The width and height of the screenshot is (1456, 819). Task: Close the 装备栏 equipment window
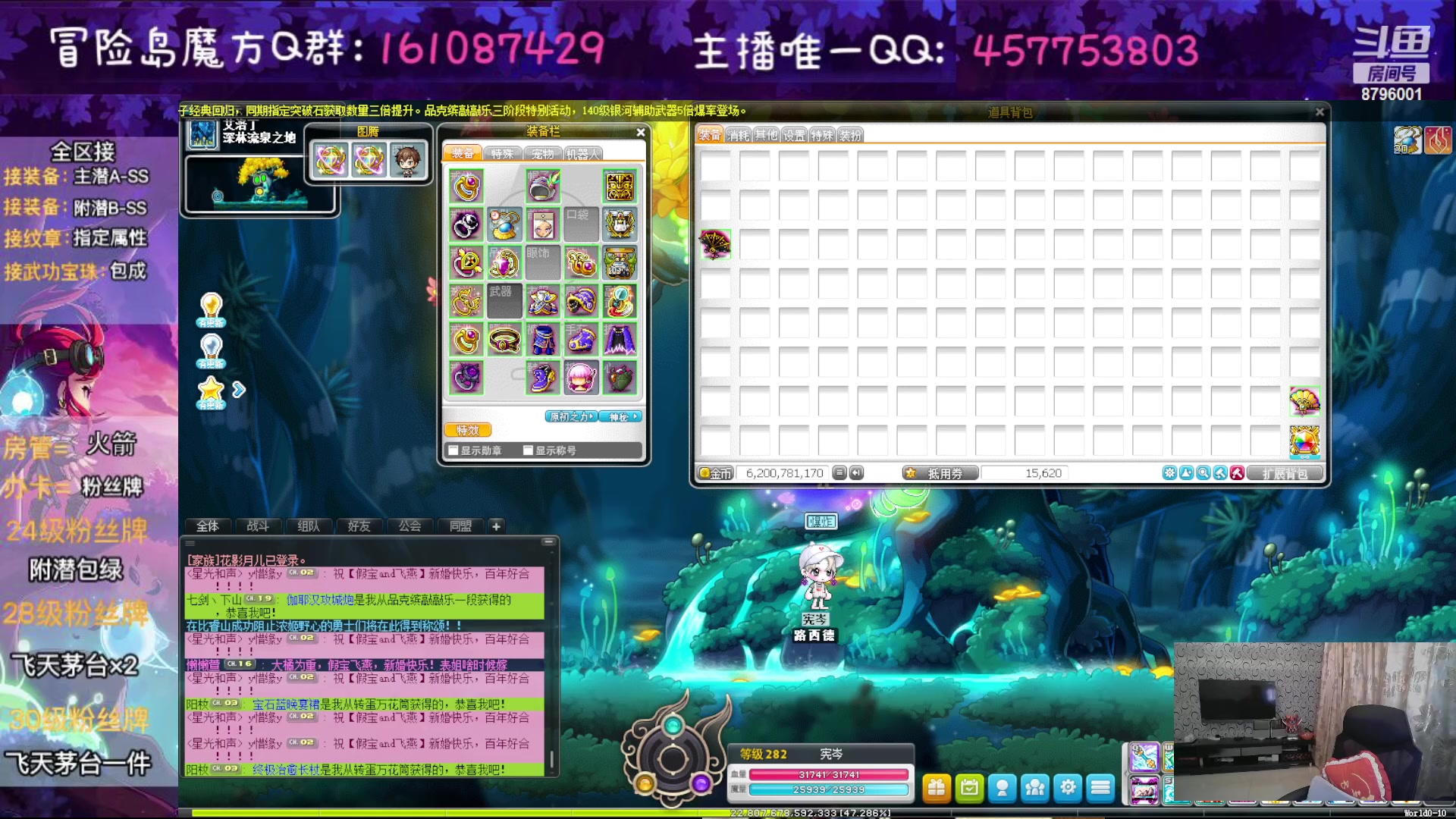click(x=641, y=132)
